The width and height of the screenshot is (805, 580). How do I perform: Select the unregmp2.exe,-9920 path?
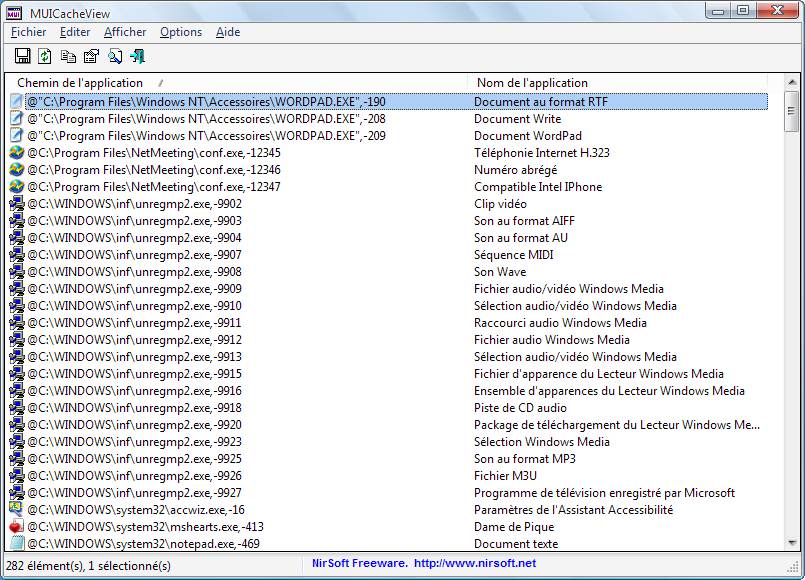click(135, 424)
